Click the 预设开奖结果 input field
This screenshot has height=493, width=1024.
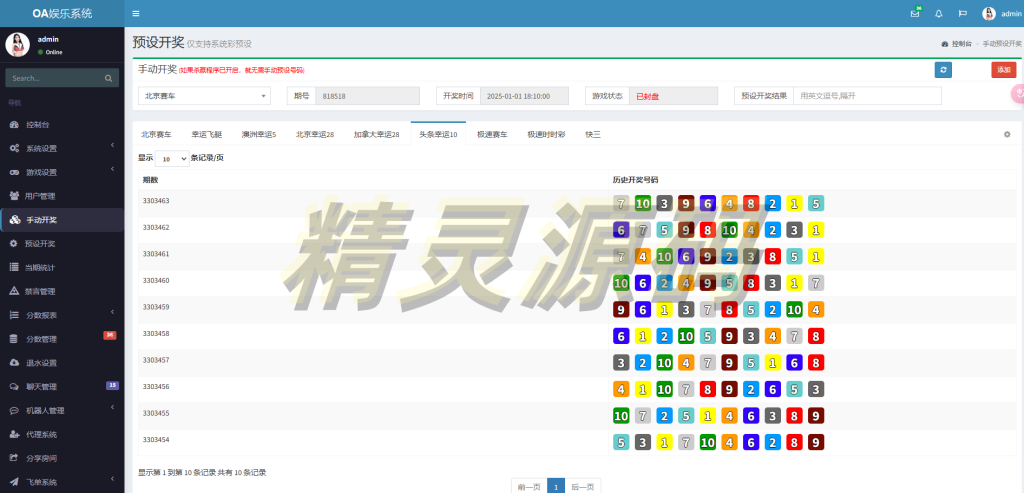coord(867,96)
